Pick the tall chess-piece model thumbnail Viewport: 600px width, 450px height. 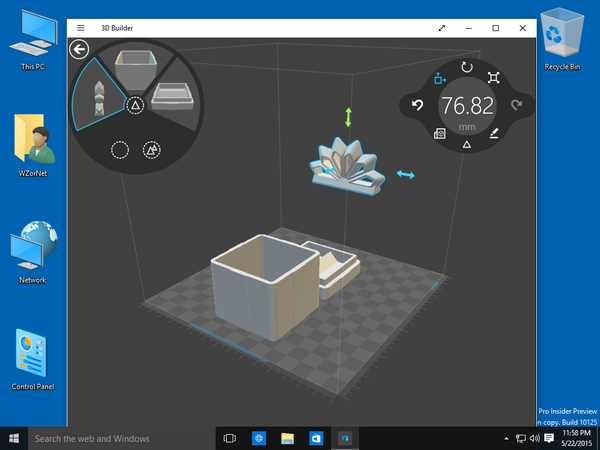coord(99,98)
